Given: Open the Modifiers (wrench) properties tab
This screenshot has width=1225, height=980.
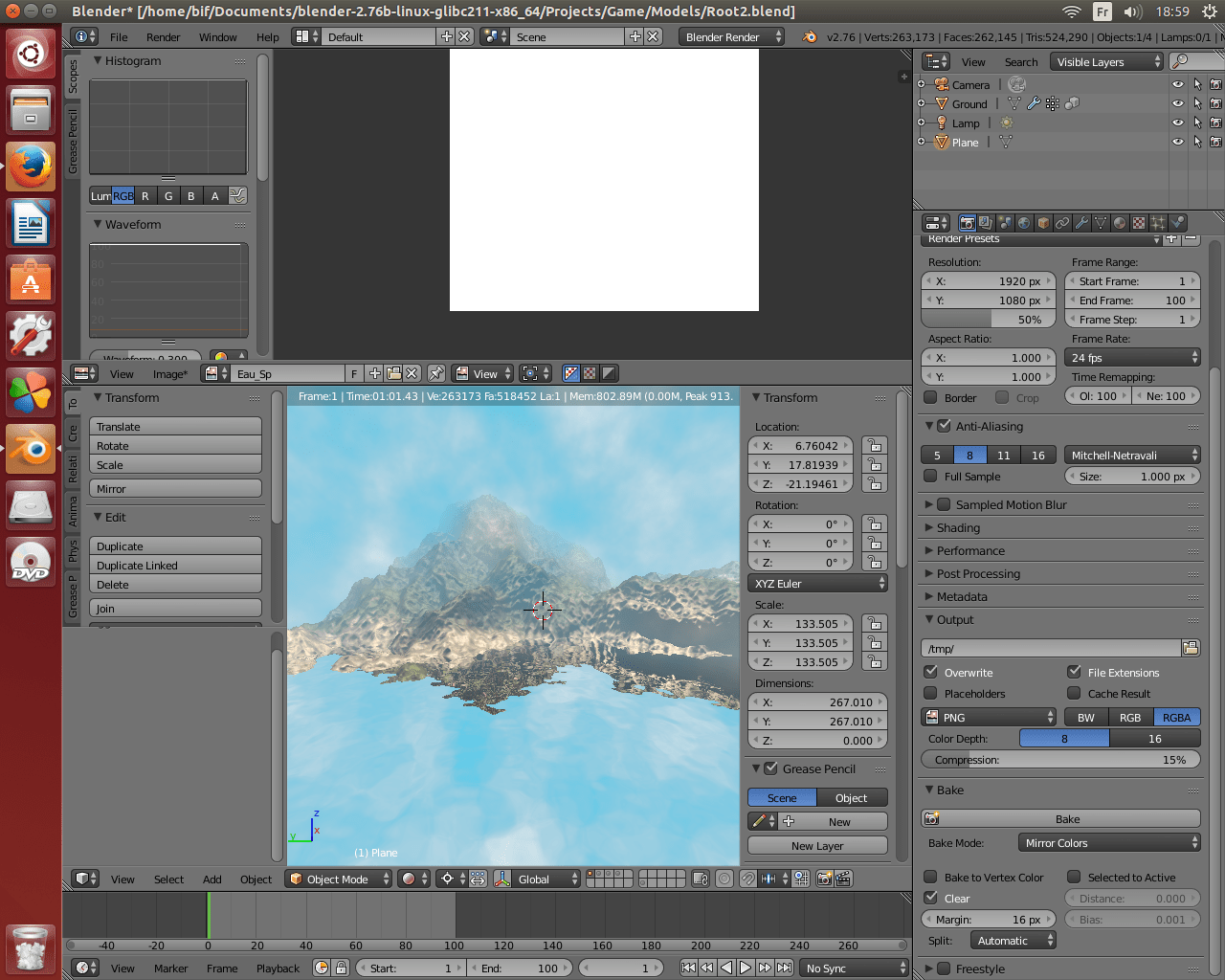Looking at the screenshot, I should (x=1081, y=222).
